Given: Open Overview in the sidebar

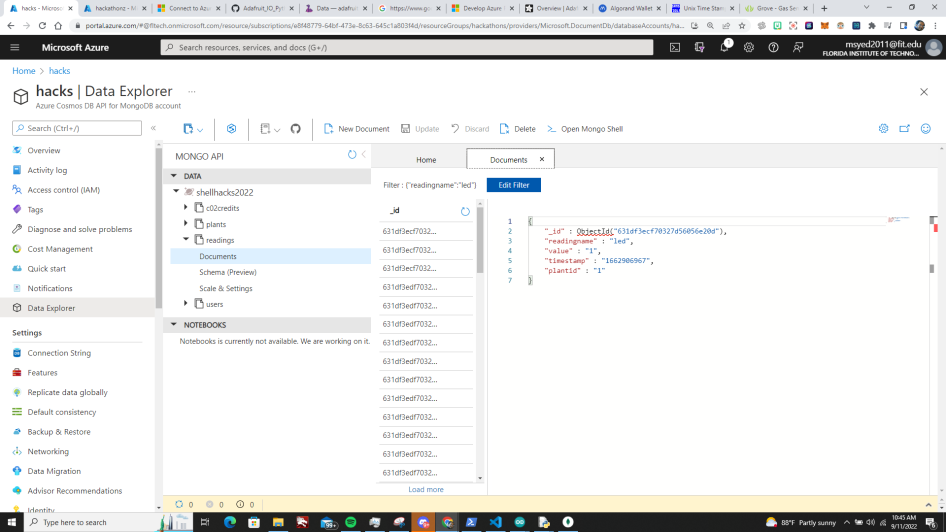Looking at the screenshot, I should 43,150.
